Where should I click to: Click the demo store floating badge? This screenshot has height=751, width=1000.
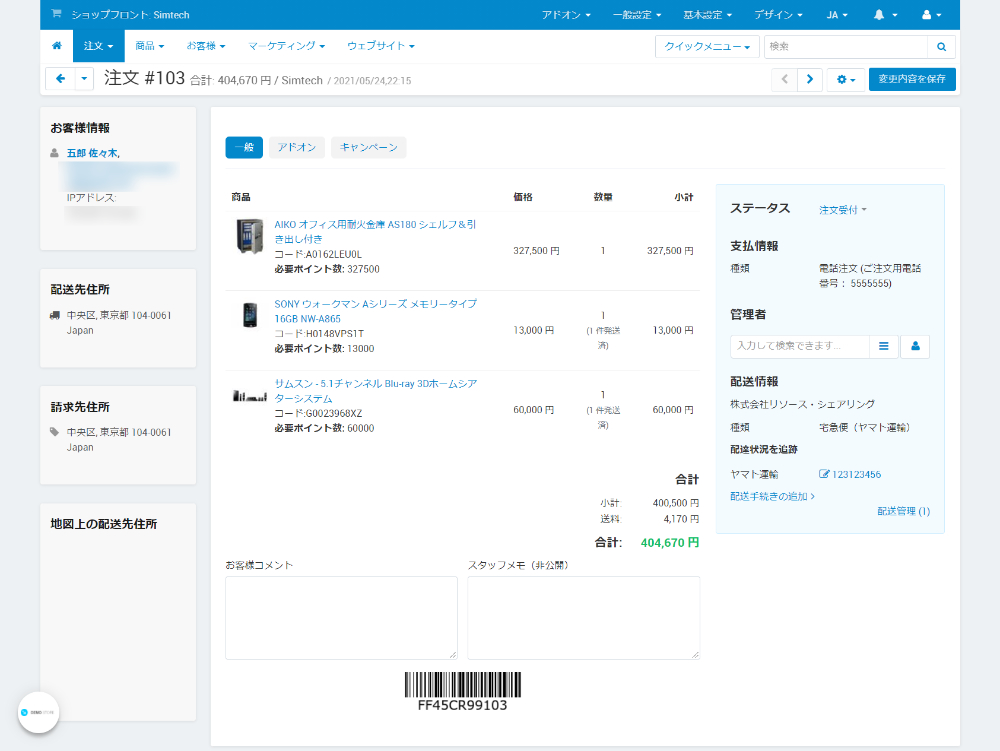(x=38, y=712)
